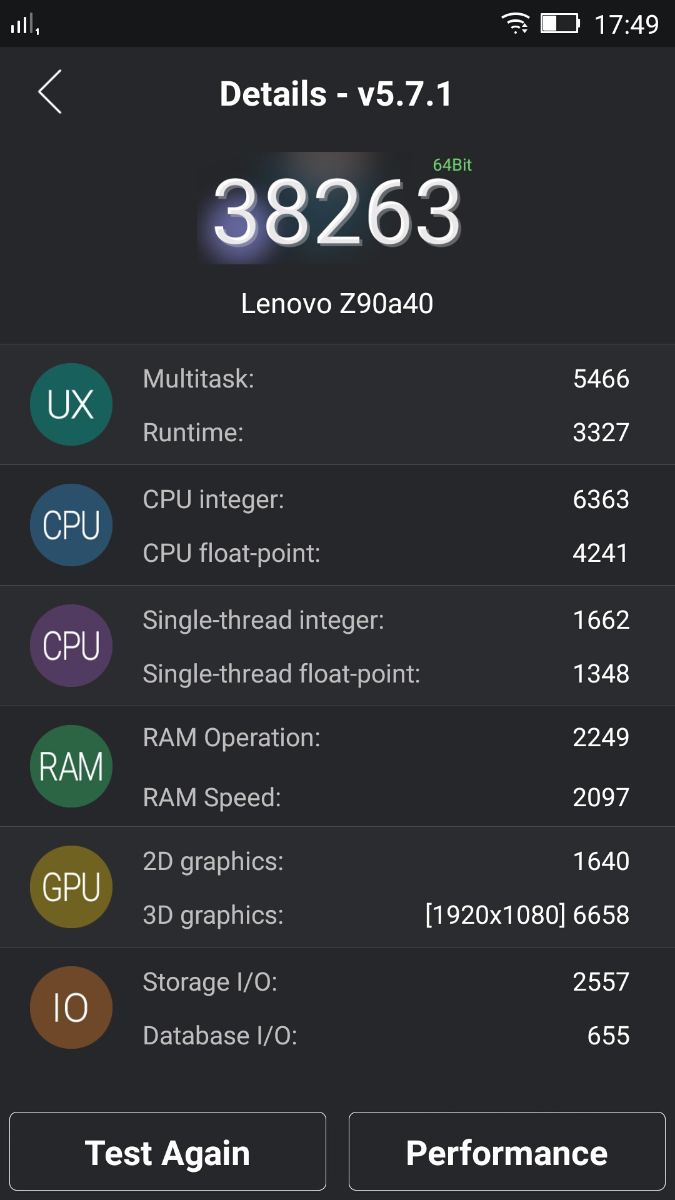
Task: Select the CPU integer score row
Action: [x=385, y=500]
